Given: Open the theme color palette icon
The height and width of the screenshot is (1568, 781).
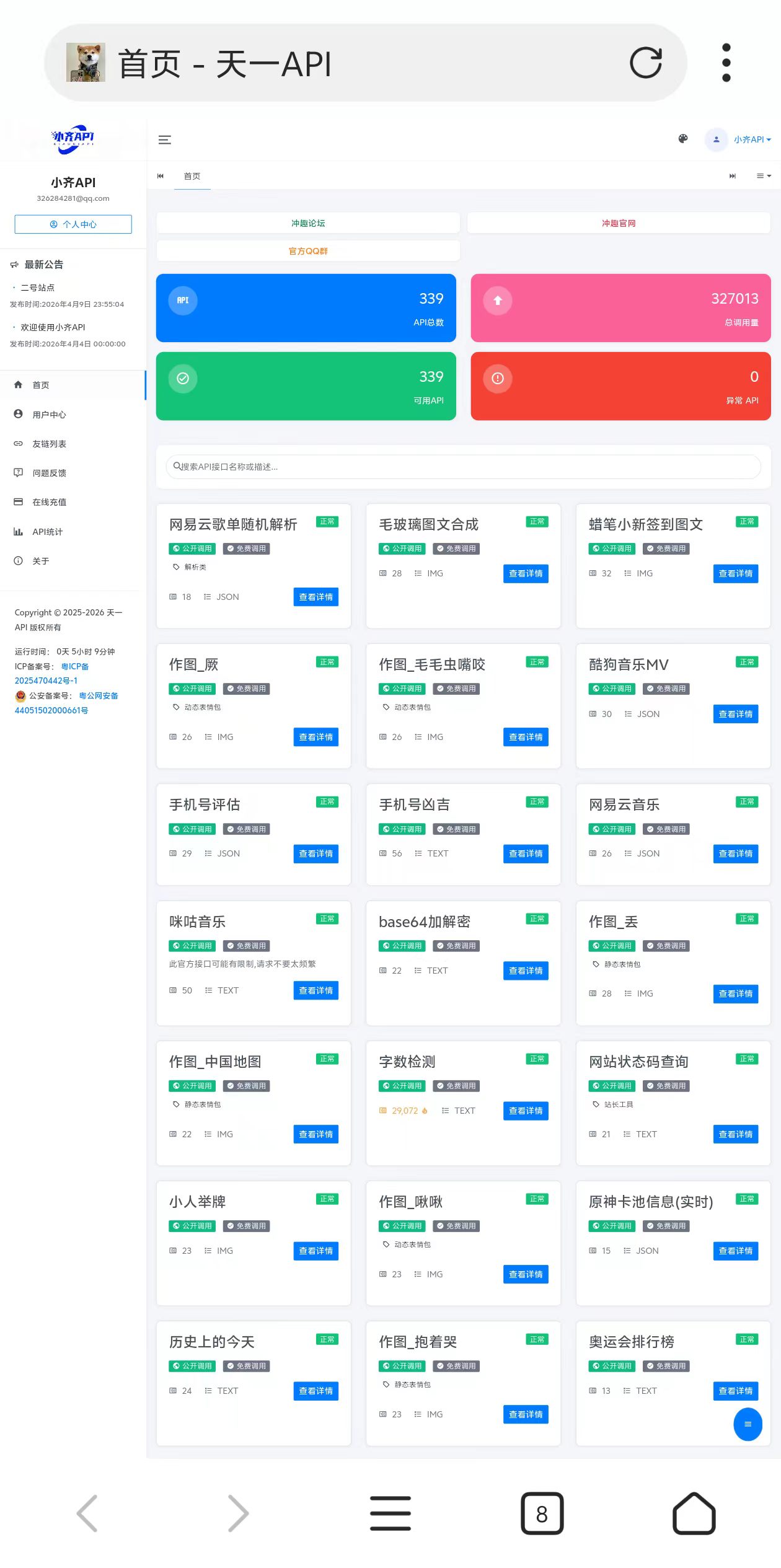Looking at the screenshot, I should pyautogui.click(x=682, y=139).
